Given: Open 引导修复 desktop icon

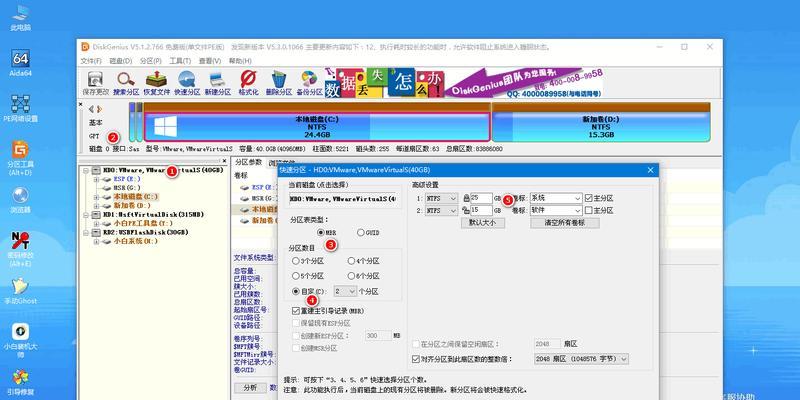Looking at the screenshot, I should tap(20, 383).
